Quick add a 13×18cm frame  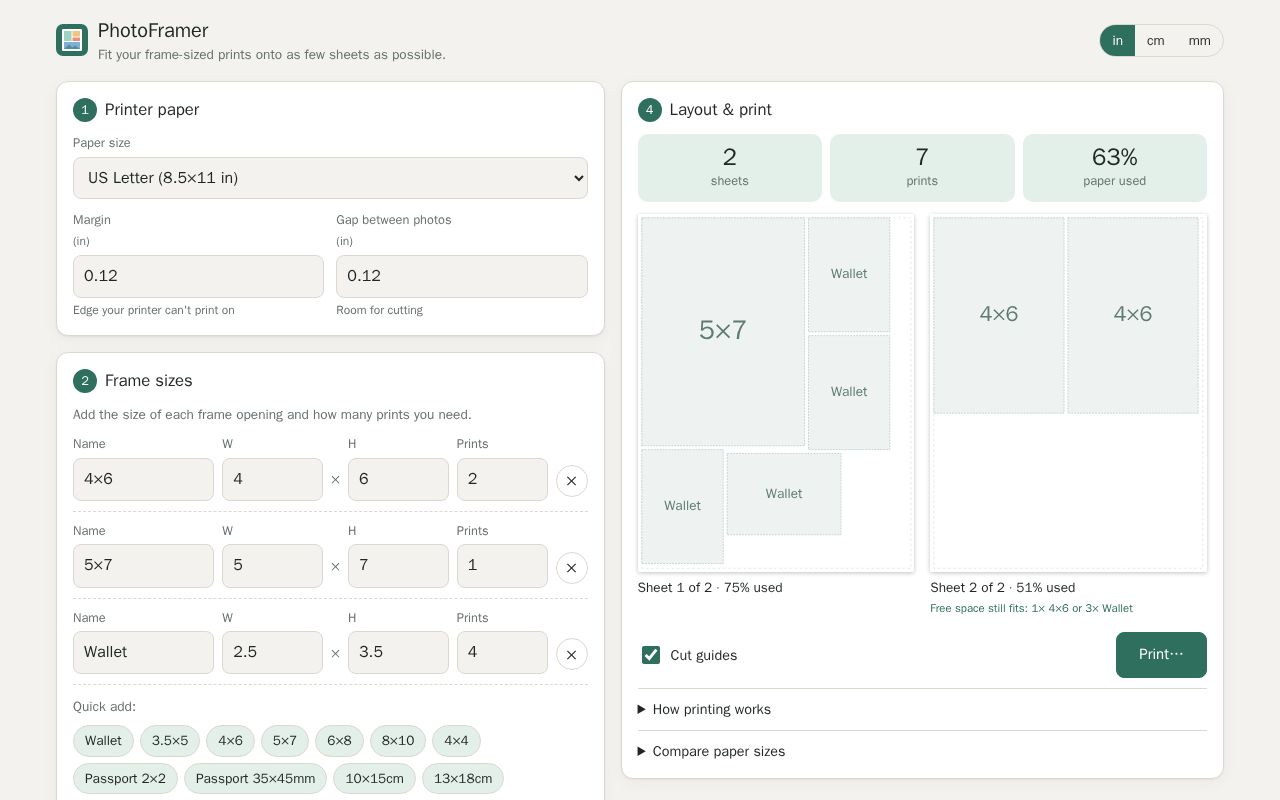point(463,779)
